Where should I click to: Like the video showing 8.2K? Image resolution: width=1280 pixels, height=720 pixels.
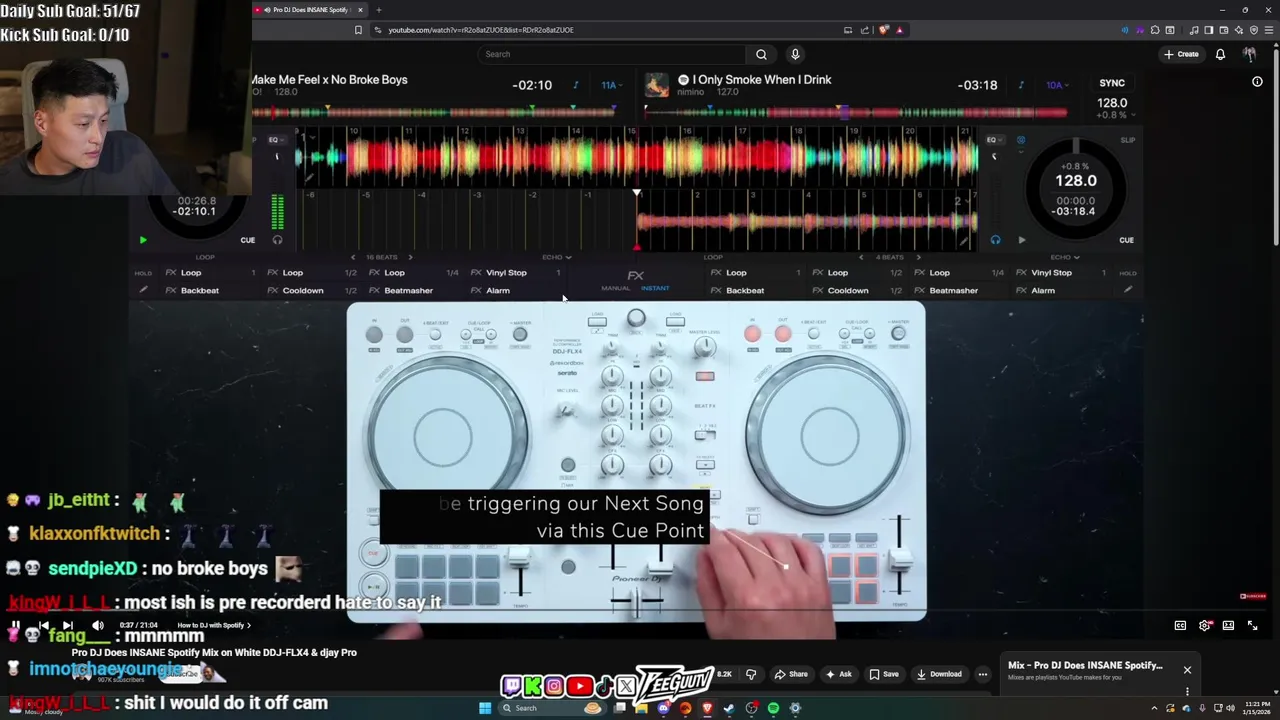(x=726, y=674)
